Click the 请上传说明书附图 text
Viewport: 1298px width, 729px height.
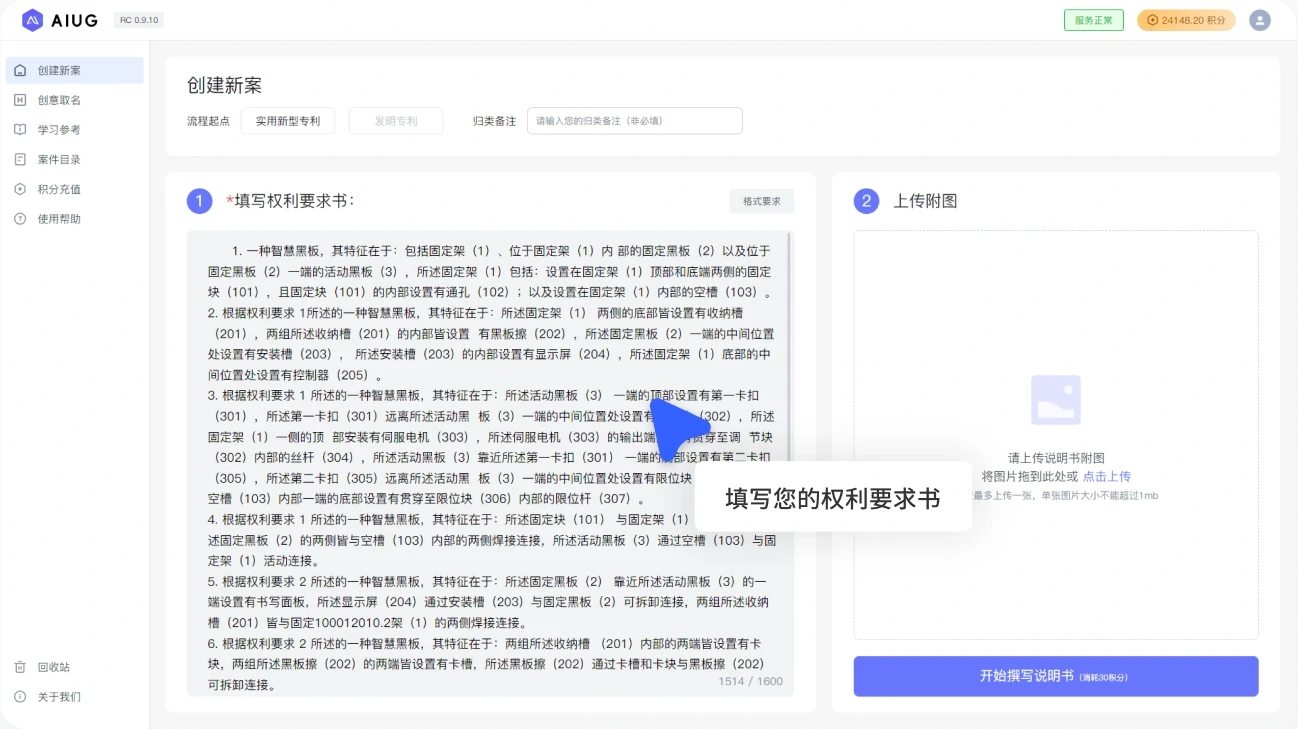tap(1056, 458)
